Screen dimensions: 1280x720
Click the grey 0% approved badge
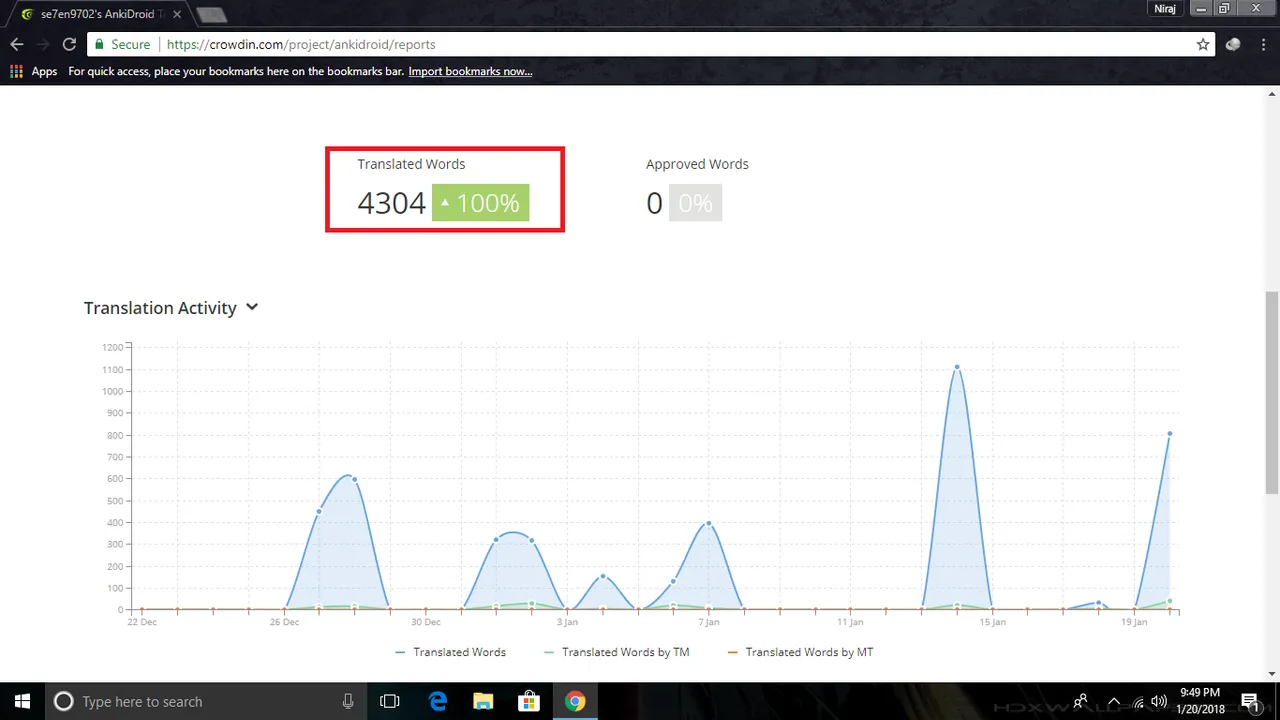point(695,203)
